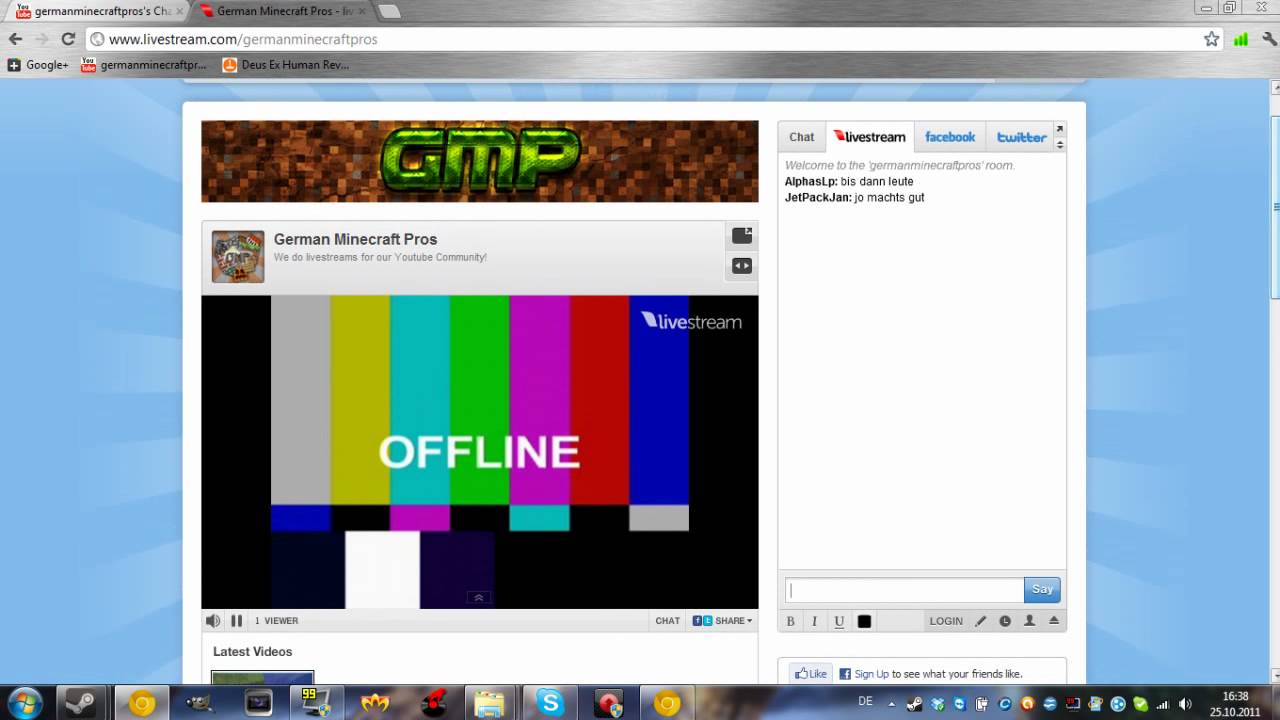Follow the Facebook Sign Up link

[x=871, y=674]
